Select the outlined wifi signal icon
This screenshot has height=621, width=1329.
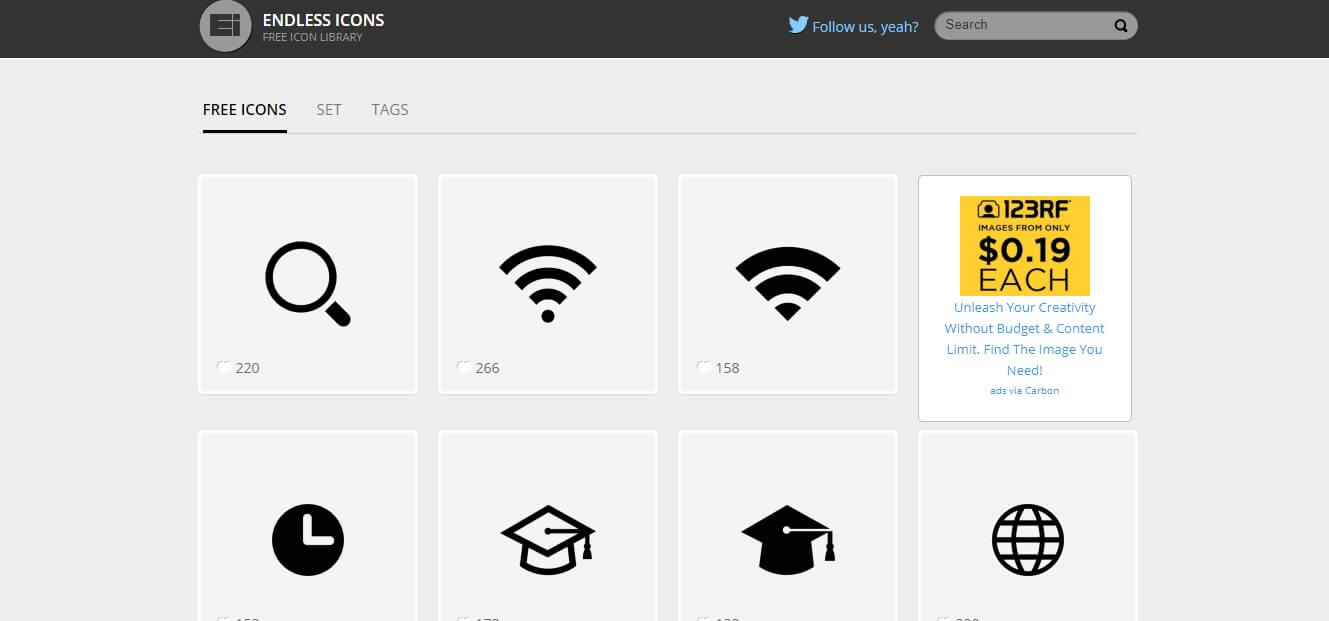tap(547, 284)
